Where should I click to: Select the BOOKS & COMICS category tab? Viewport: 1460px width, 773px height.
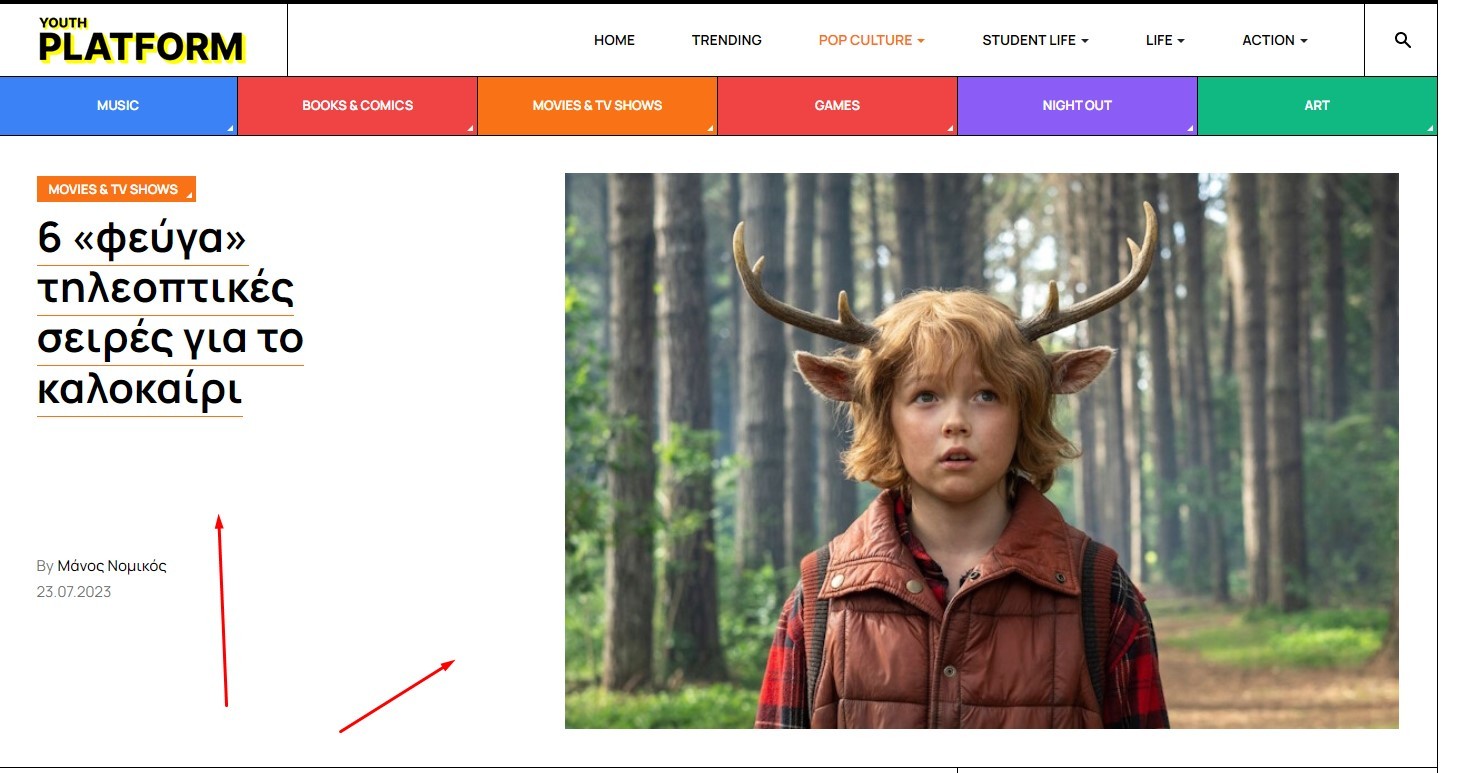357,105
